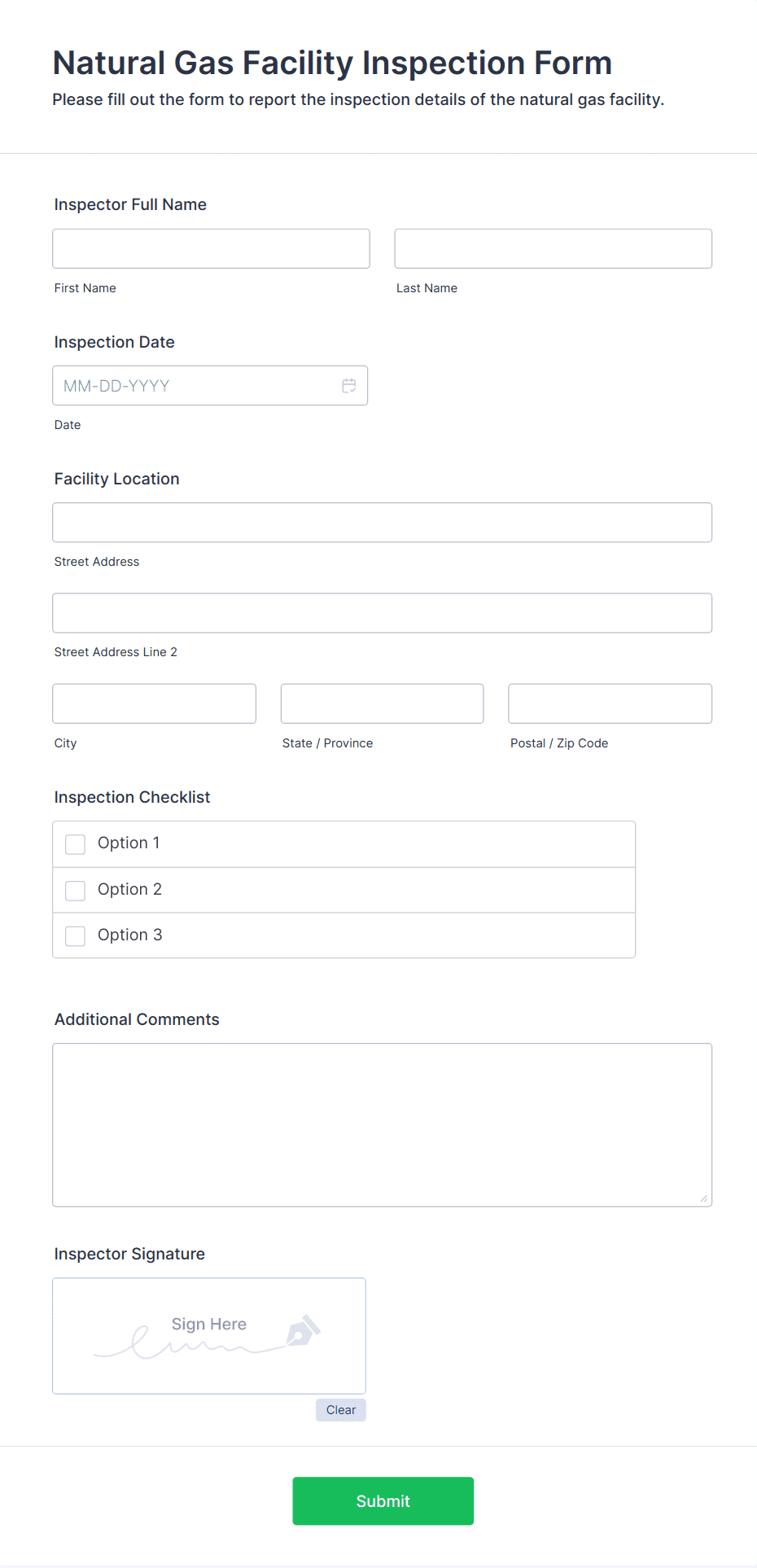This screenshot has width=757, height=1568.
Task: Click the Sign Here signature pad
Action: [209, 1336]
